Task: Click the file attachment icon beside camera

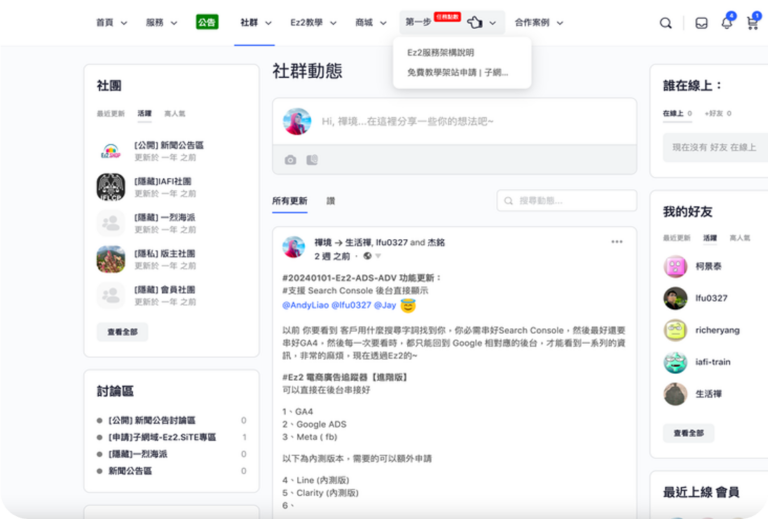Action: pyautogui.click(x=312, y=160)
